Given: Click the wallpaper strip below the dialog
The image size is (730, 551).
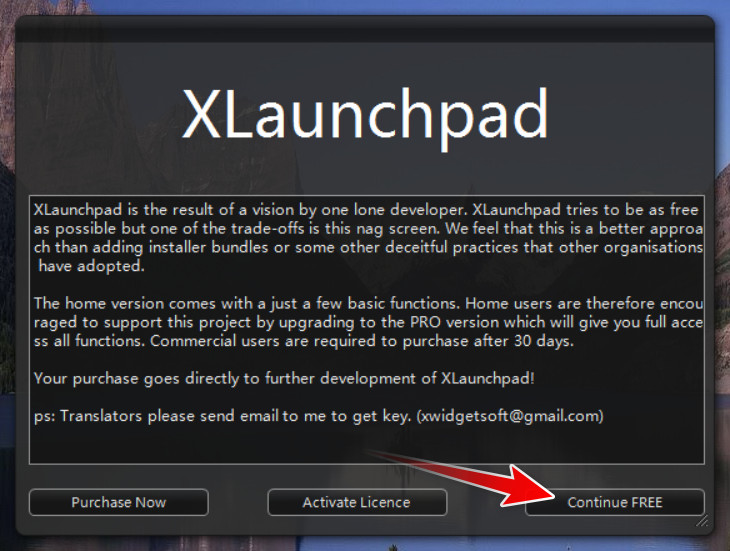Looking at the screenshot, I should tap(365, 544).
